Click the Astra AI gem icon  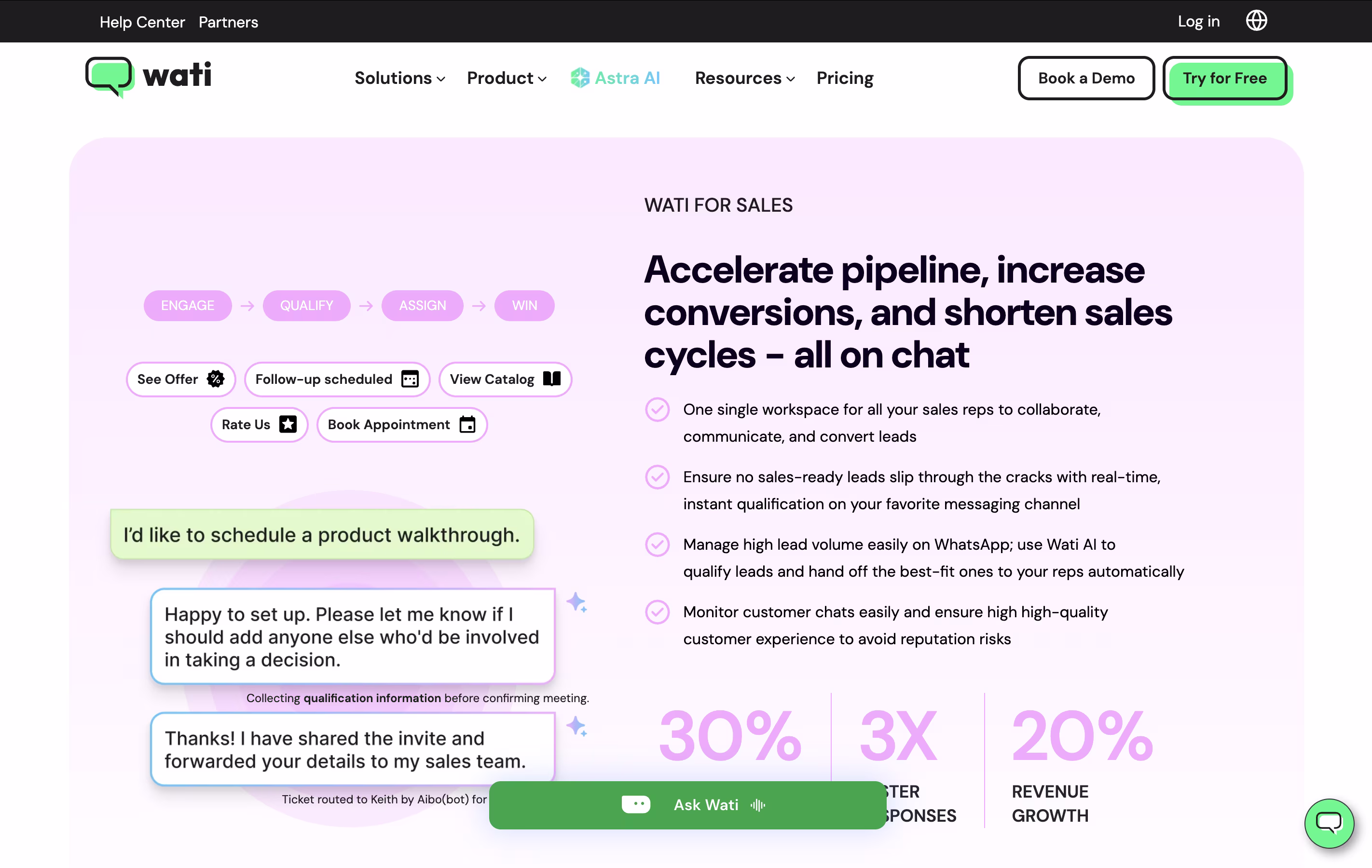[579, 78]
